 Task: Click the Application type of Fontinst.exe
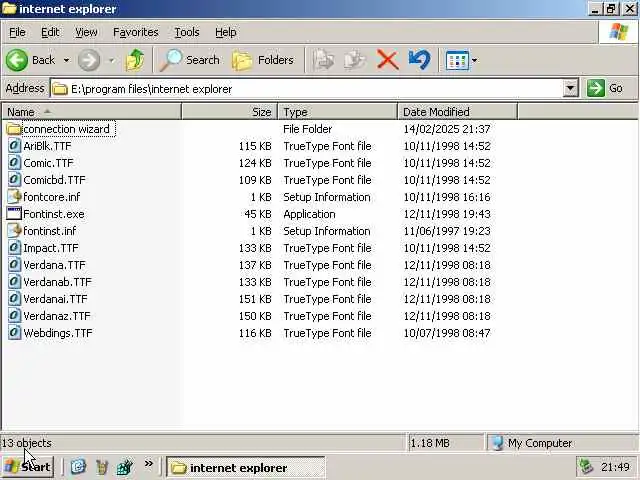click(x=309, y=214)
